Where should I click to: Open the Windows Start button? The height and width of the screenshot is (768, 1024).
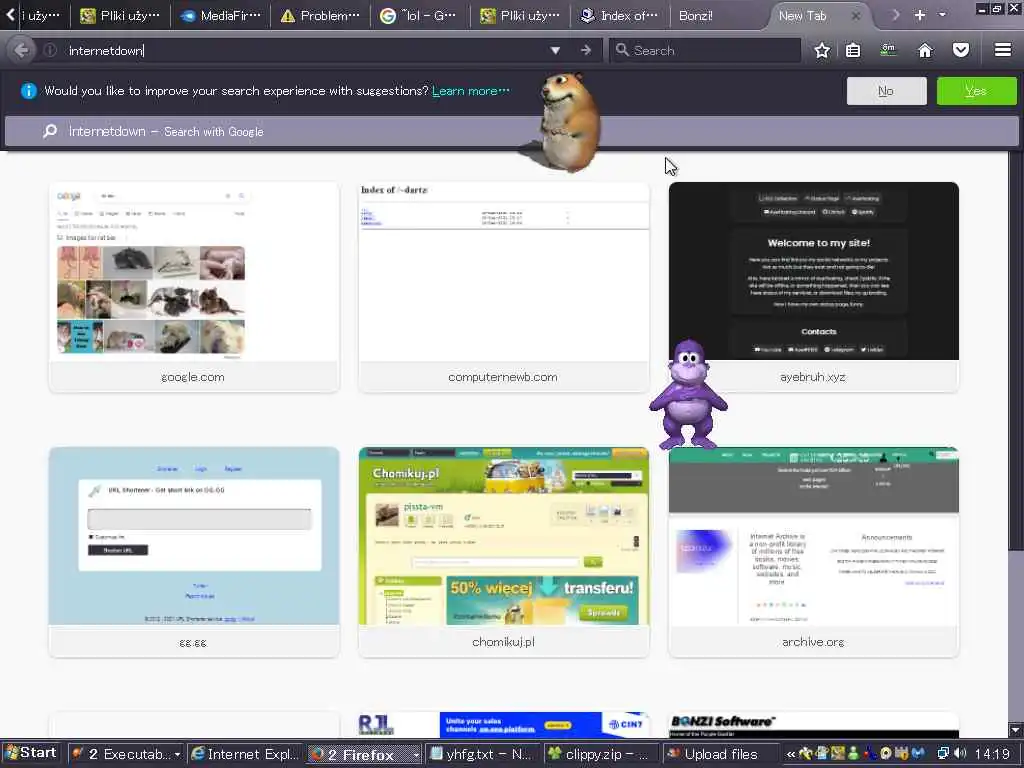(31, 753)
